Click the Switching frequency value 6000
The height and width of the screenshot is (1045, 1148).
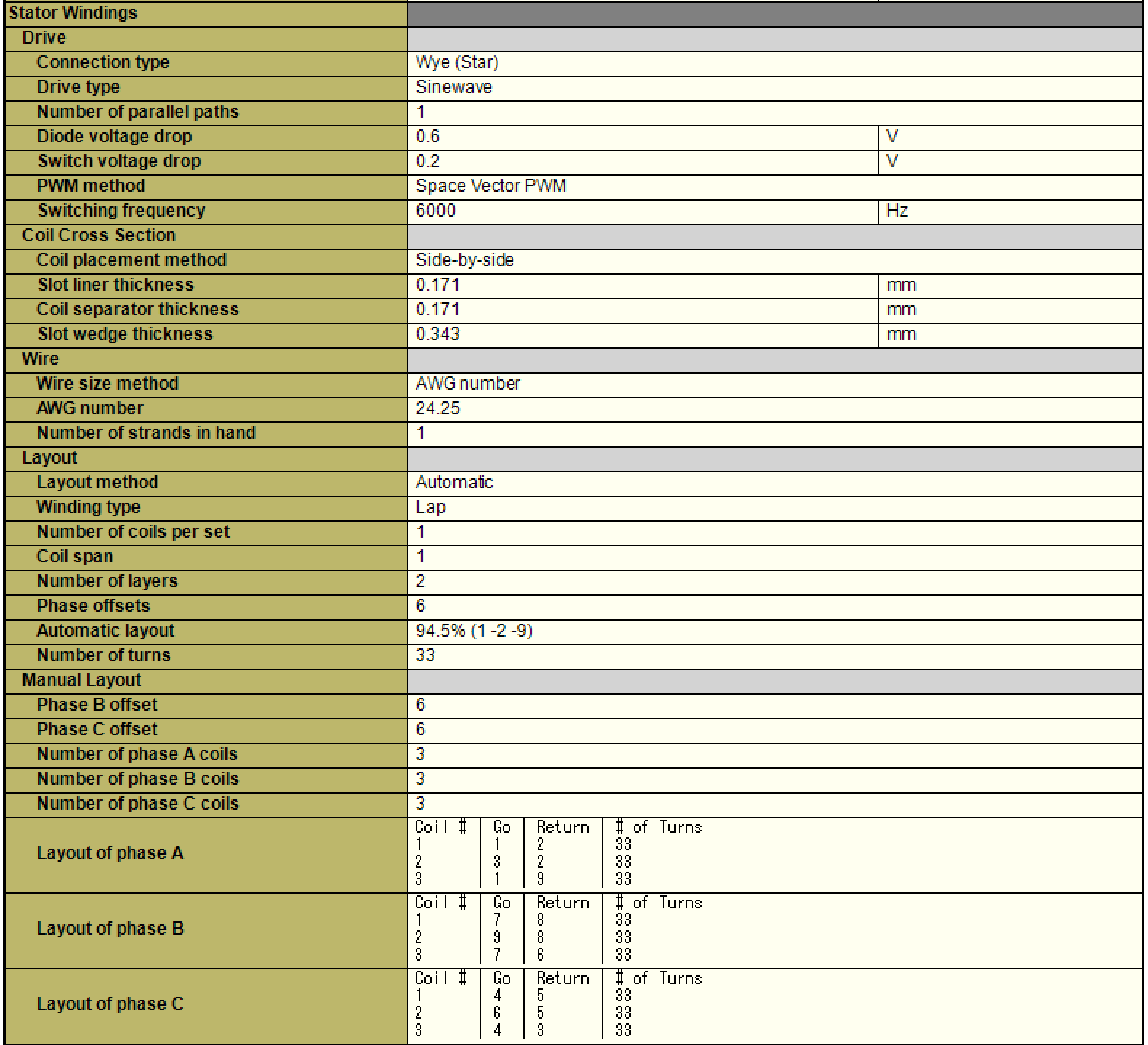(x=436, y=211)
